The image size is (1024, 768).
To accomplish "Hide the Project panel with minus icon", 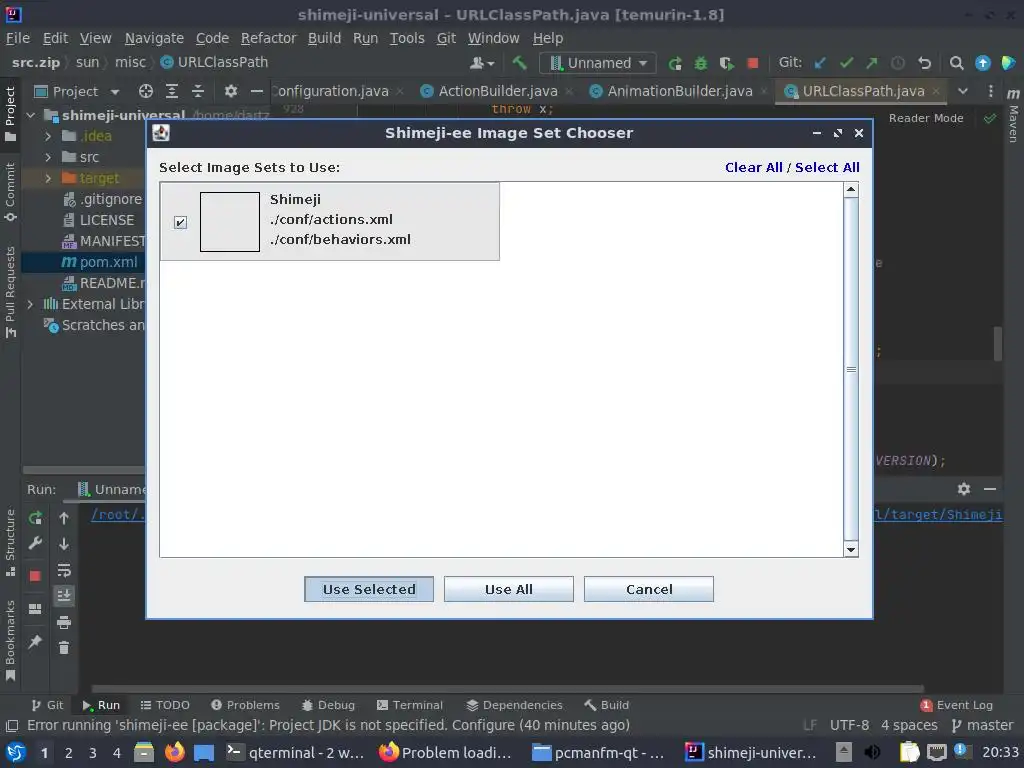I will [x=257, y=91].
